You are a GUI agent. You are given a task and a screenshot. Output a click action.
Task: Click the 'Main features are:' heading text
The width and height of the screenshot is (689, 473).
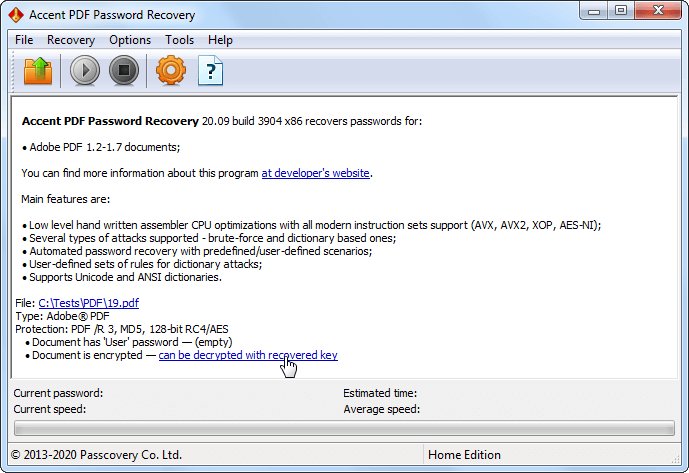(65, 199)
